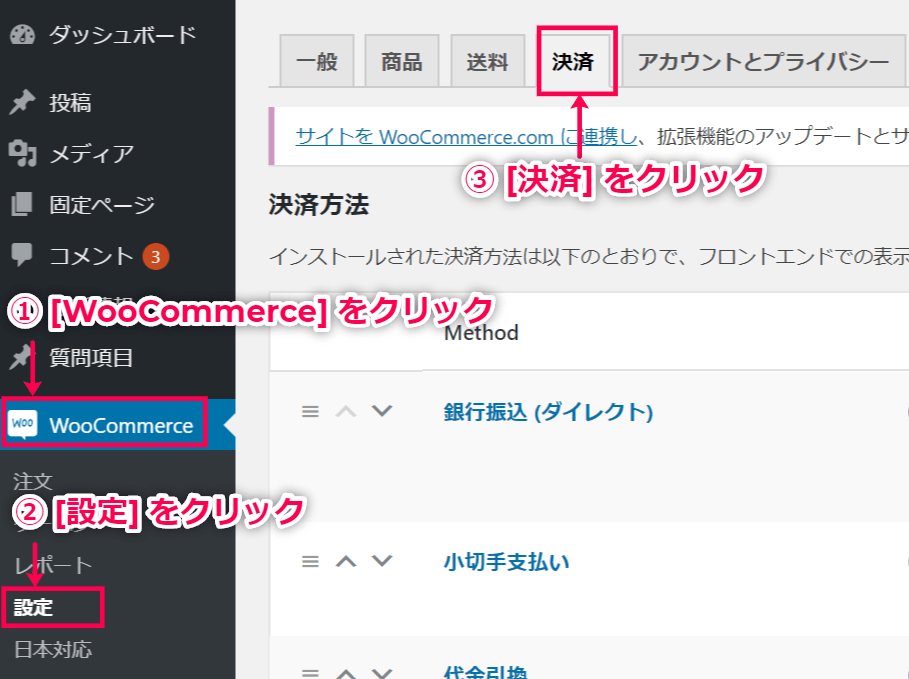The height and width of the screenshot is (679, 909).
Task: Move 銀行振込 up with the up arrow
Action: 346,412
